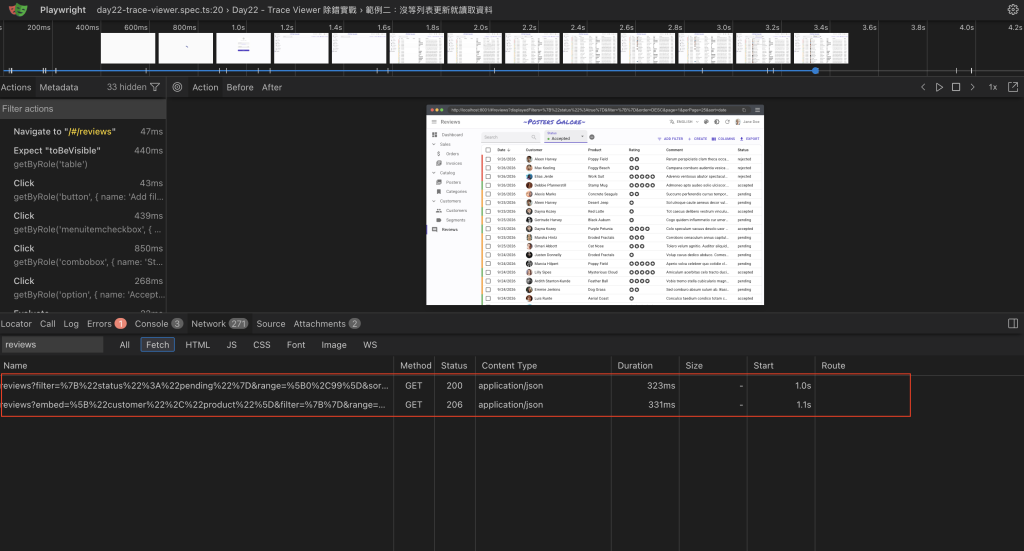Screen dimensions: 1024x551
Task: Sort by the Date column header
Action: (504, 150)
